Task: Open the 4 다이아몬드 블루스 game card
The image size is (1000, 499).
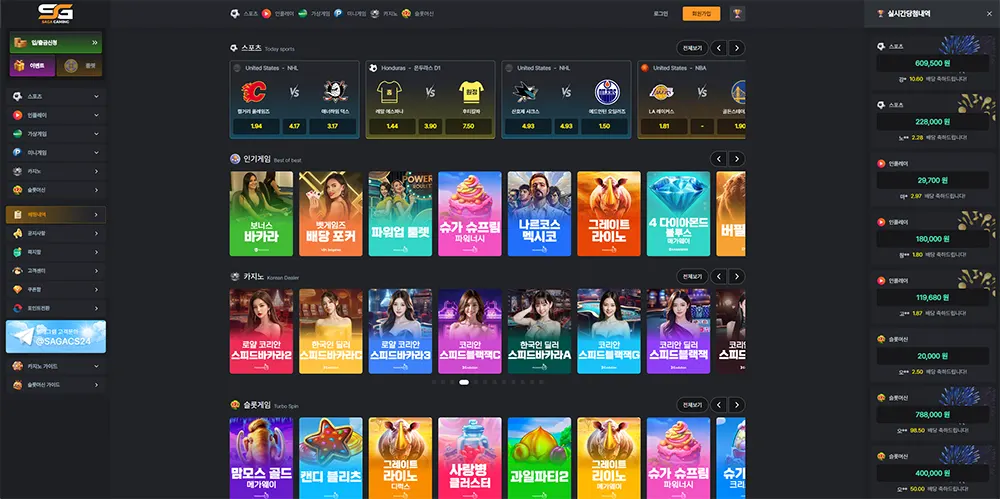Action: tap(679, 214)
